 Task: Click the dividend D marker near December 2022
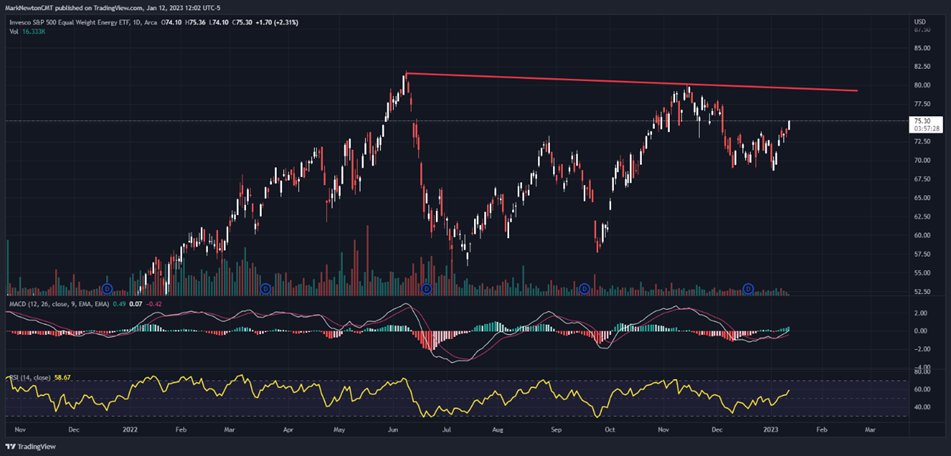coord(748,289)
